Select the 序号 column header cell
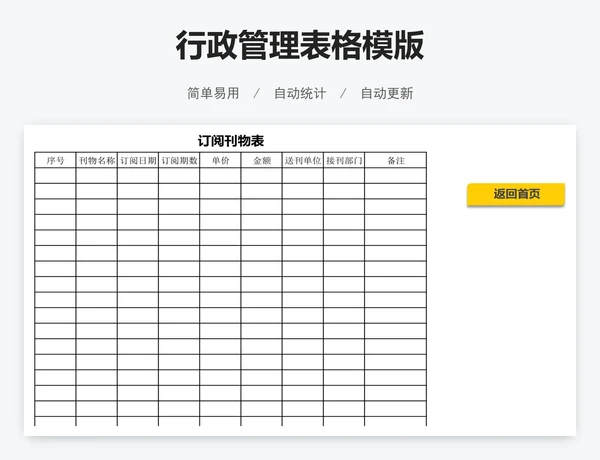 (x=55, y=160)
